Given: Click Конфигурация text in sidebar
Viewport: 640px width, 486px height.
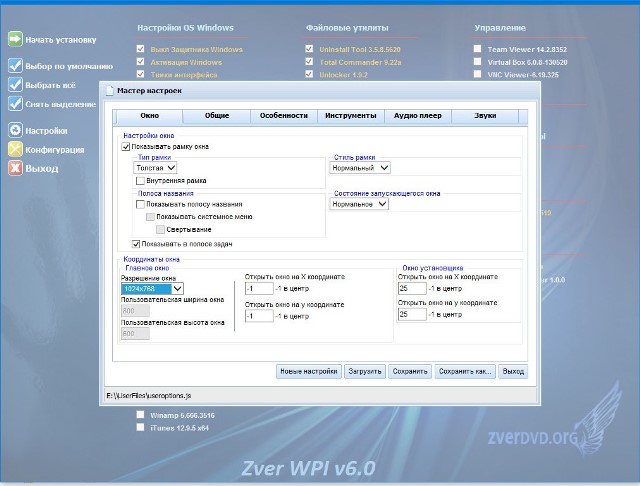Looking at the screenshot, I should pos(55,150).
